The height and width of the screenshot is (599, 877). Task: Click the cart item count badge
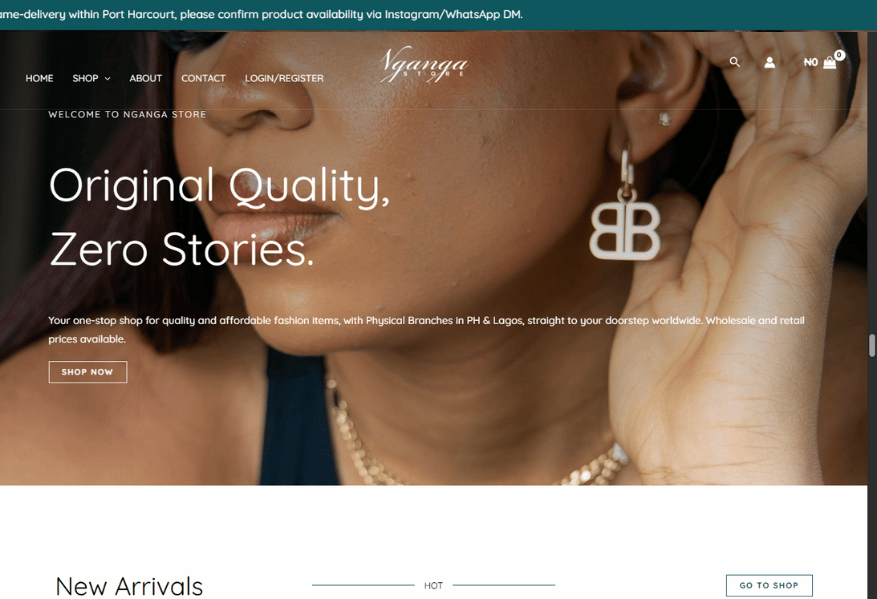(x=839, y=55)
